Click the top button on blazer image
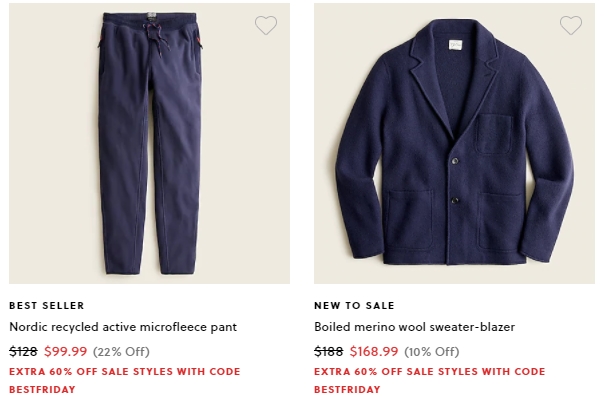605x397 pixels. click(x=455, y=161)
